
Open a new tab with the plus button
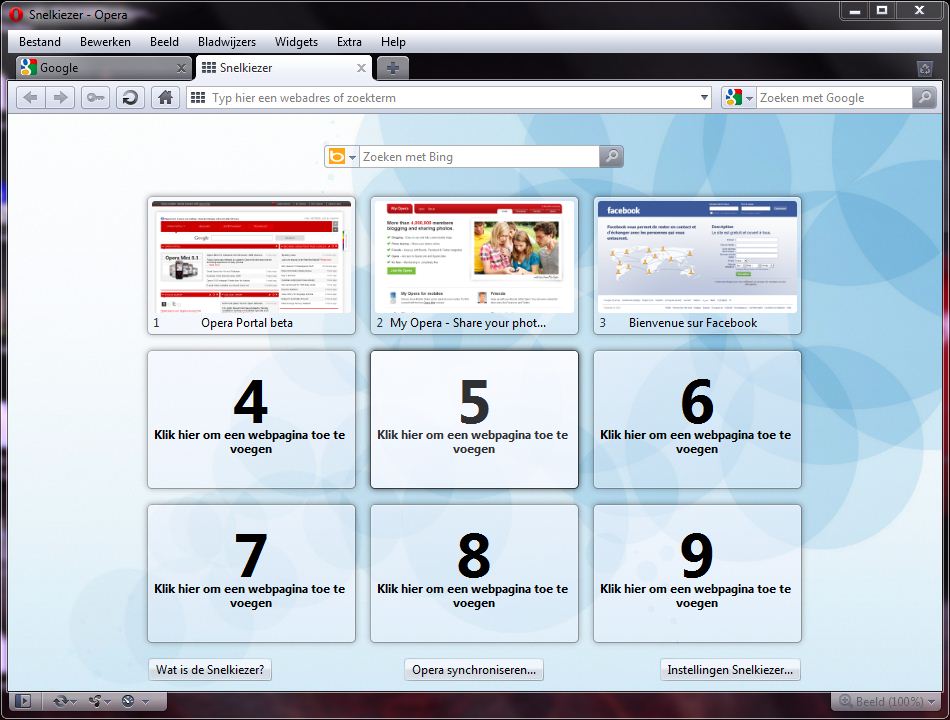pos(393,68)
